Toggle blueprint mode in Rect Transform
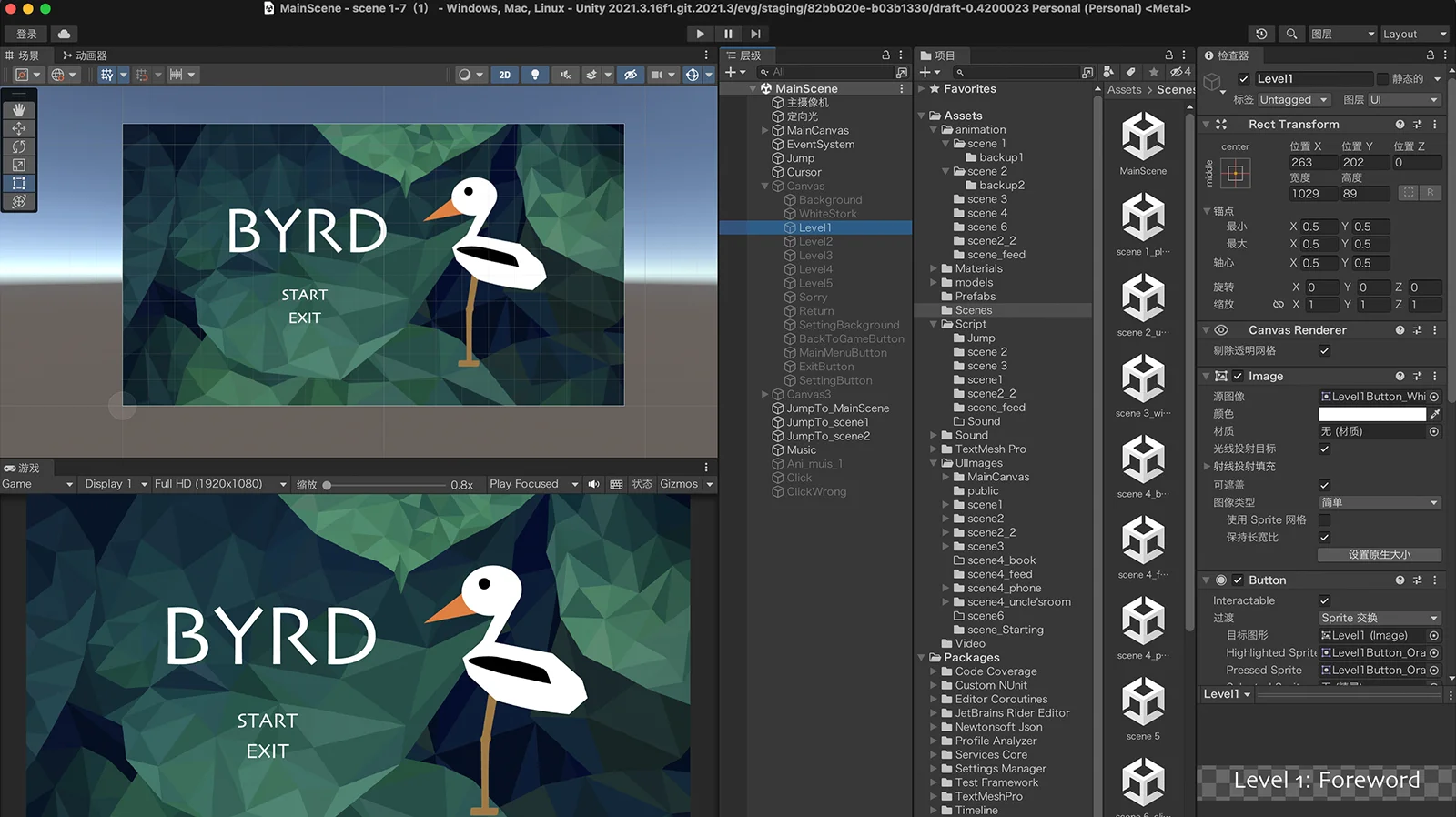This screenshot has height=817, width=1456. pyautogui.click(x=1409, y=193)
